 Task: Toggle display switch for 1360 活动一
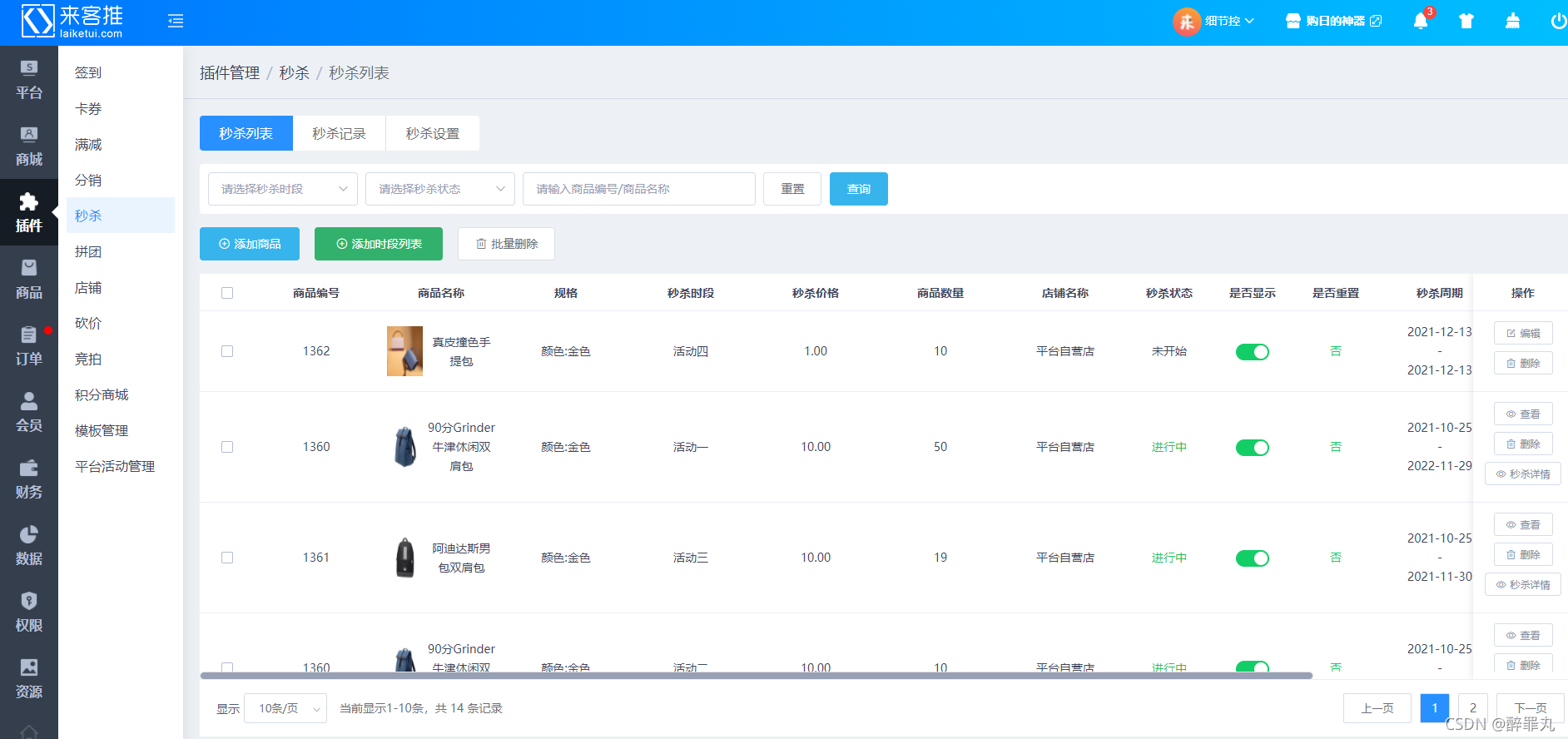(1253, 448)
